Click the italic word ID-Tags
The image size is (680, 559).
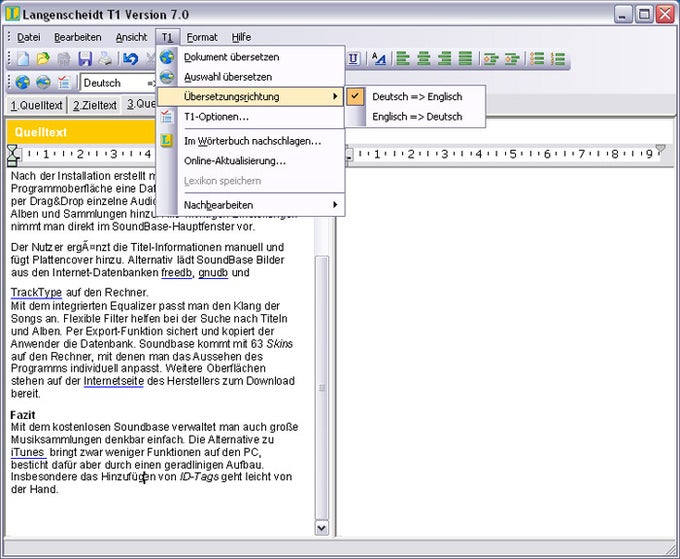pos(199,477)
